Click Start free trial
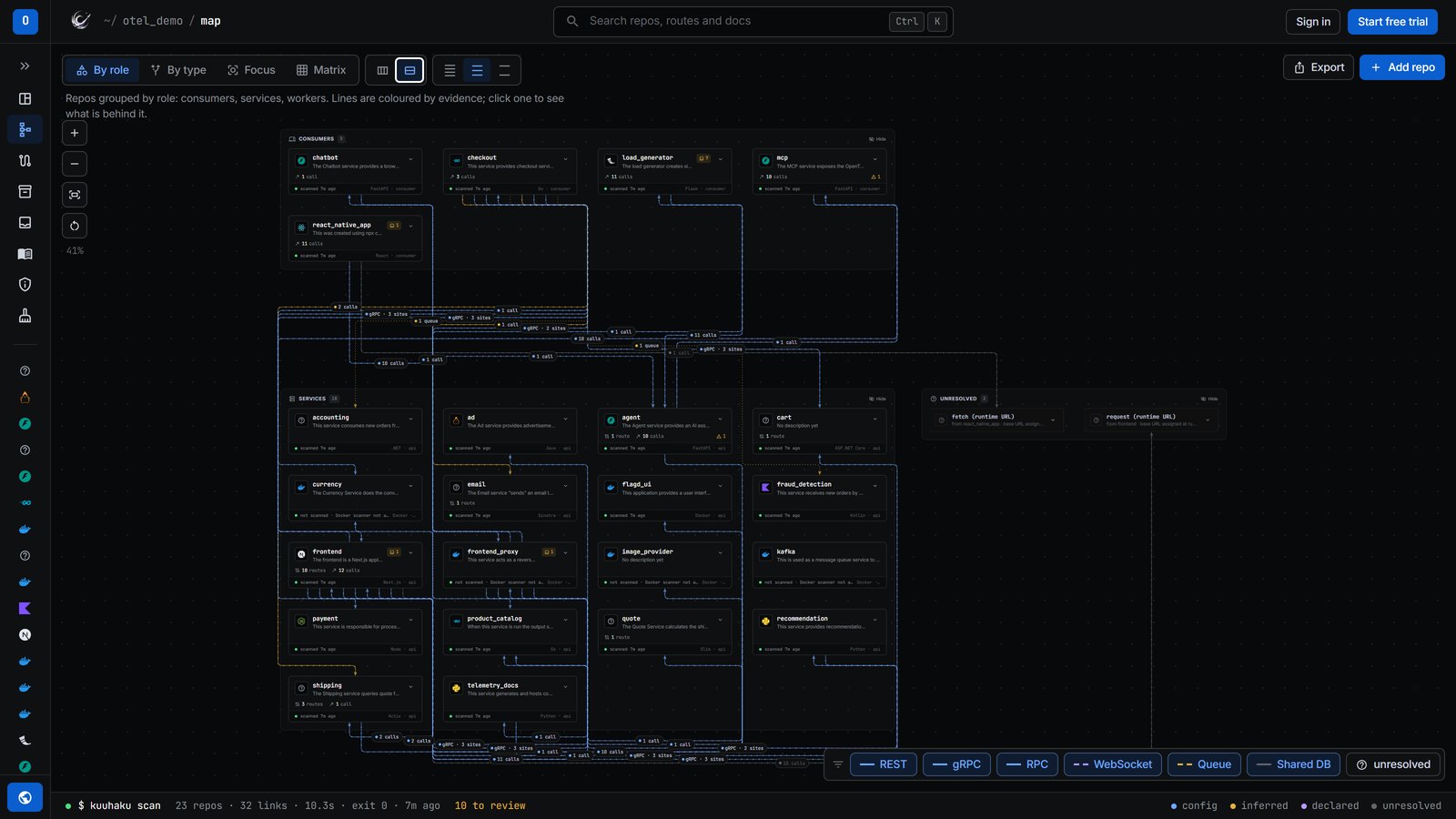The width and height of the screenshot is (1456, 819). 1392,22
